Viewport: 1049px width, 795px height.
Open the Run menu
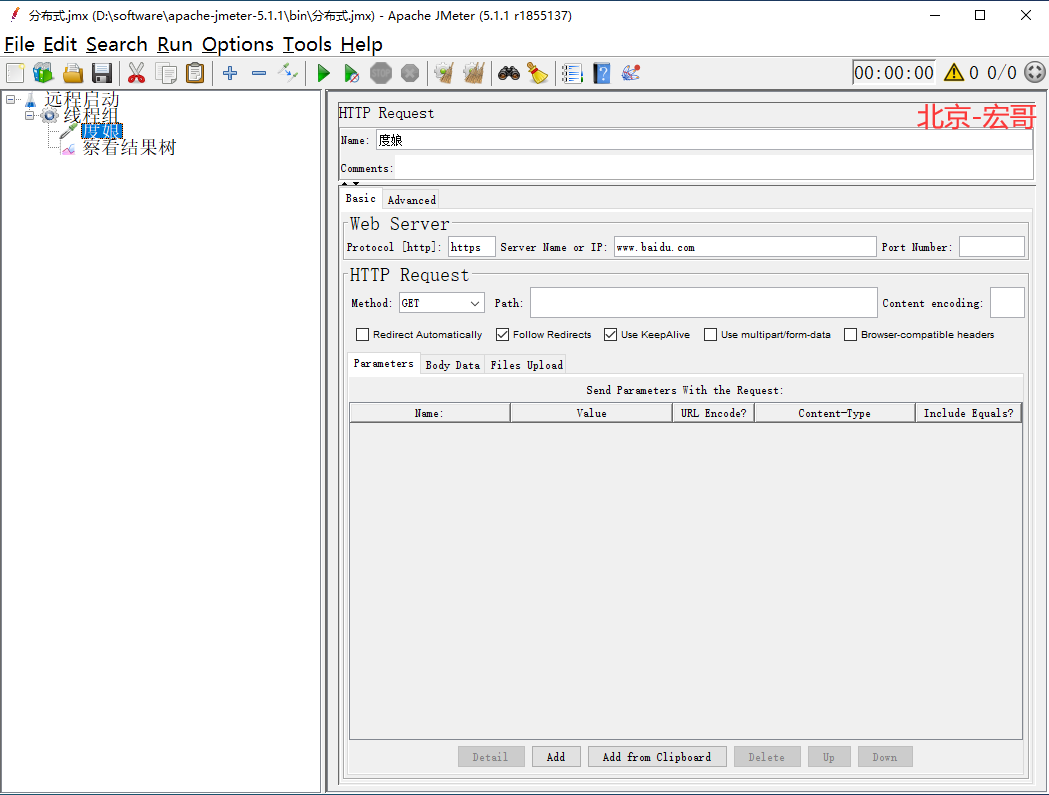(175, 45)
